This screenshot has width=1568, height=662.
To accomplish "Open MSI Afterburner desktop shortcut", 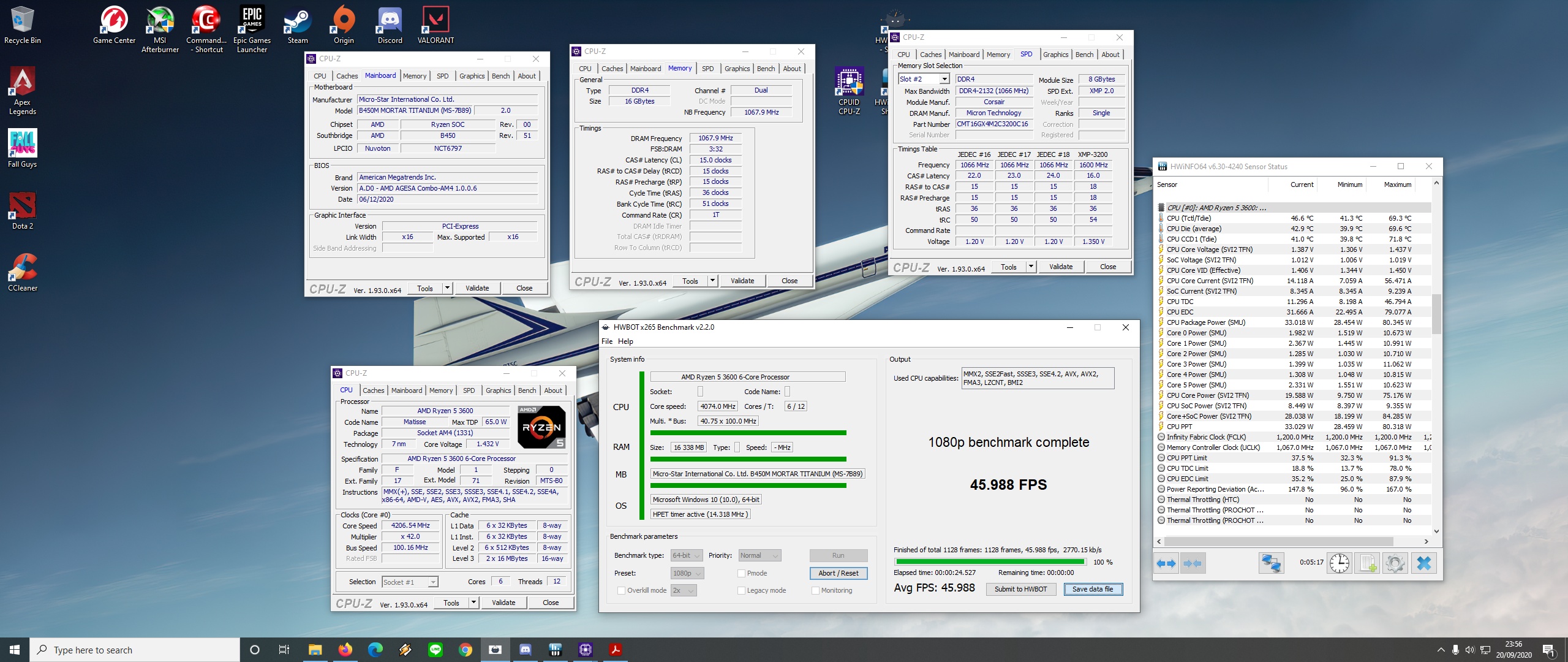I will (x=160, y=29).
